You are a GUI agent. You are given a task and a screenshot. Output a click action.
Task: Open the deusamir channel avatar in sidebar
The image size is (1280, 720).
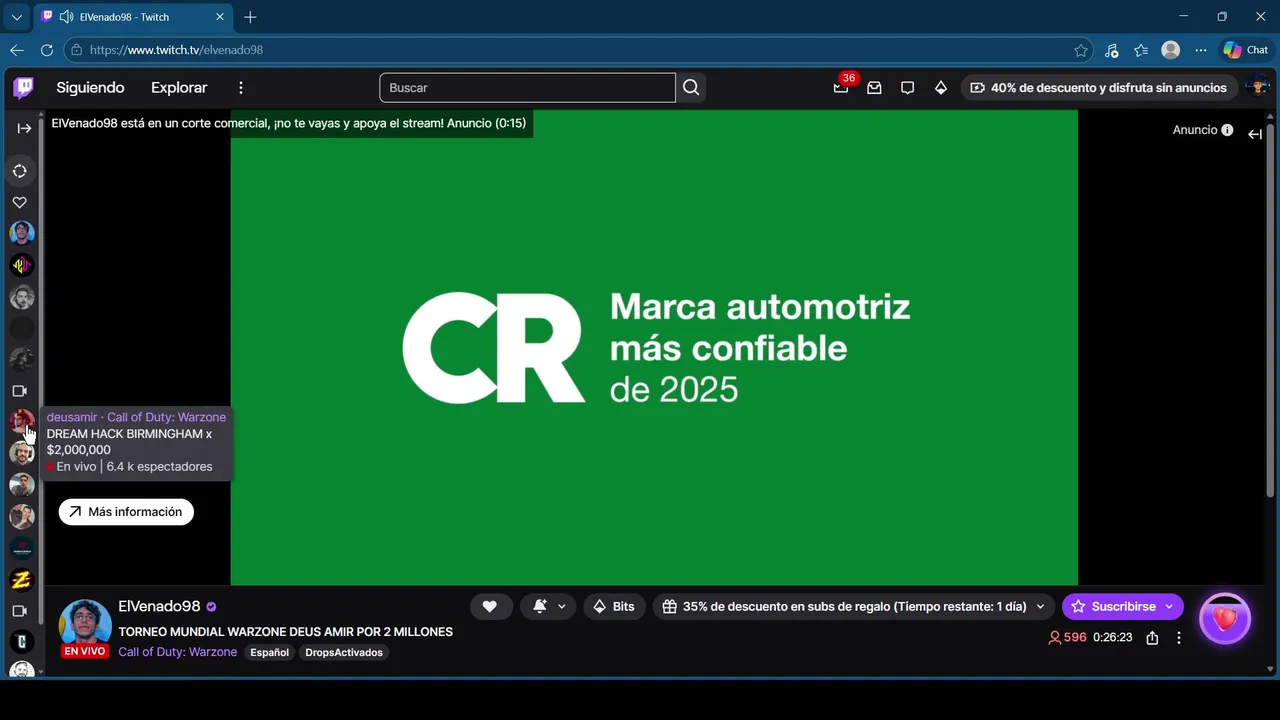[x=21, y=421]
